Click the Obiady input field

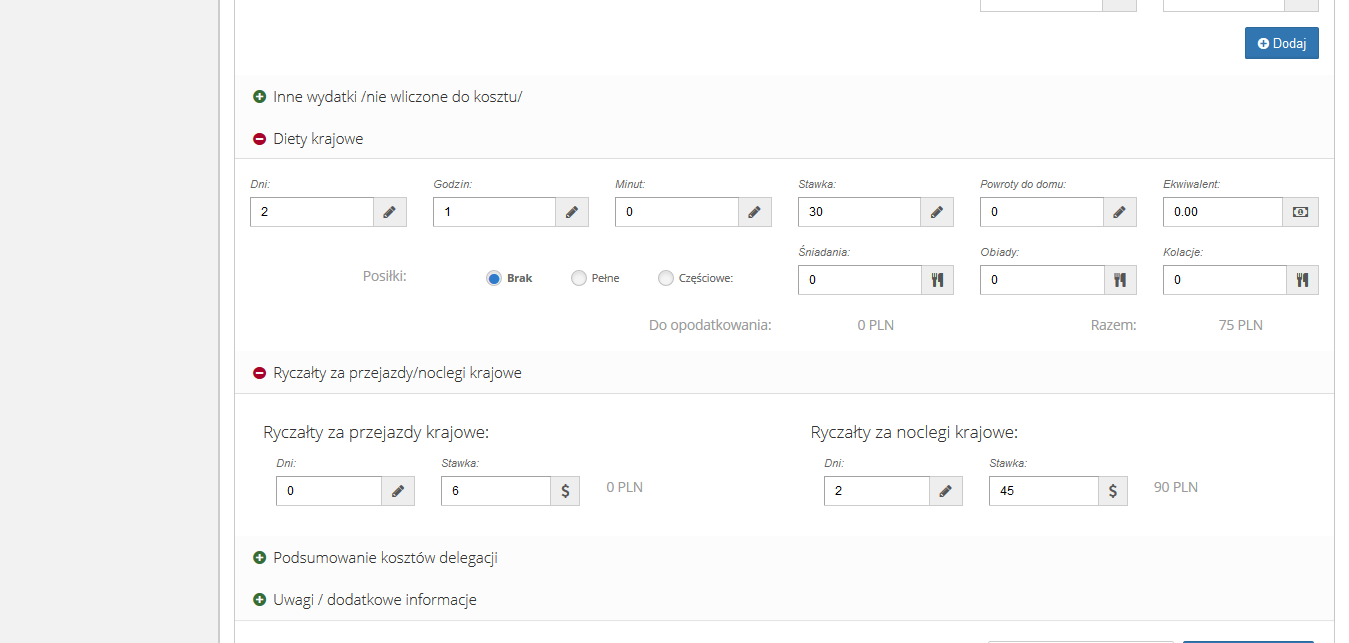pyautogui.click(x=1042, y=280)
